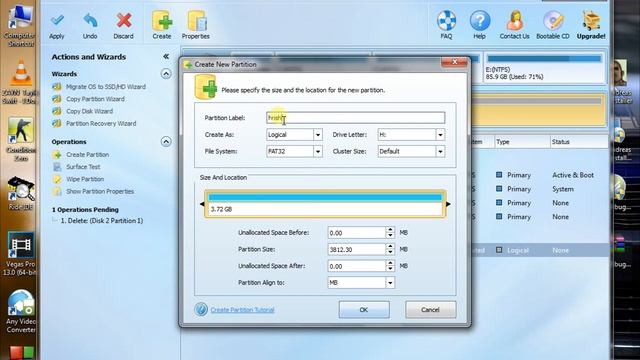Click the Unallocated Space Before field
The height and width of the screenshot is (360, 640).
357,233
